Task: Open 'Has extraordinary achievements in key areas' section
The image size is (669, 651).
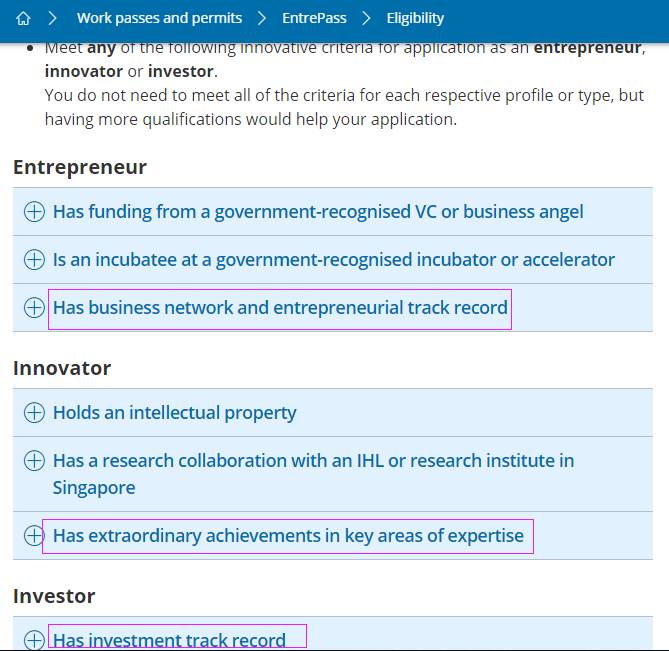Action: 288,536
